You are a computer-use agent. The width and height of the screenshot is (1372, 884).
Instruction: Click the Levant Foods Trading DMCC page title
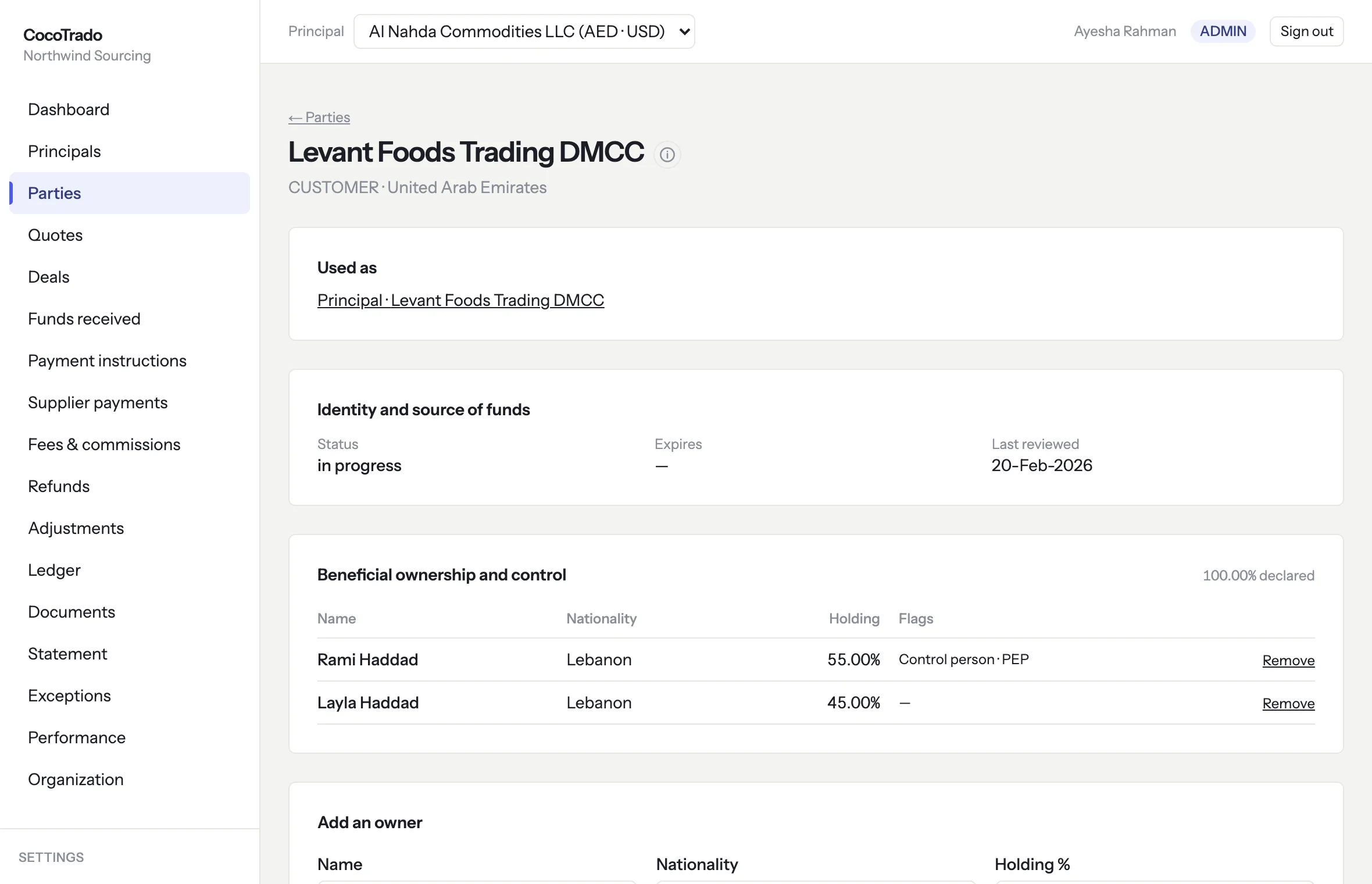(x=466, y=152)
